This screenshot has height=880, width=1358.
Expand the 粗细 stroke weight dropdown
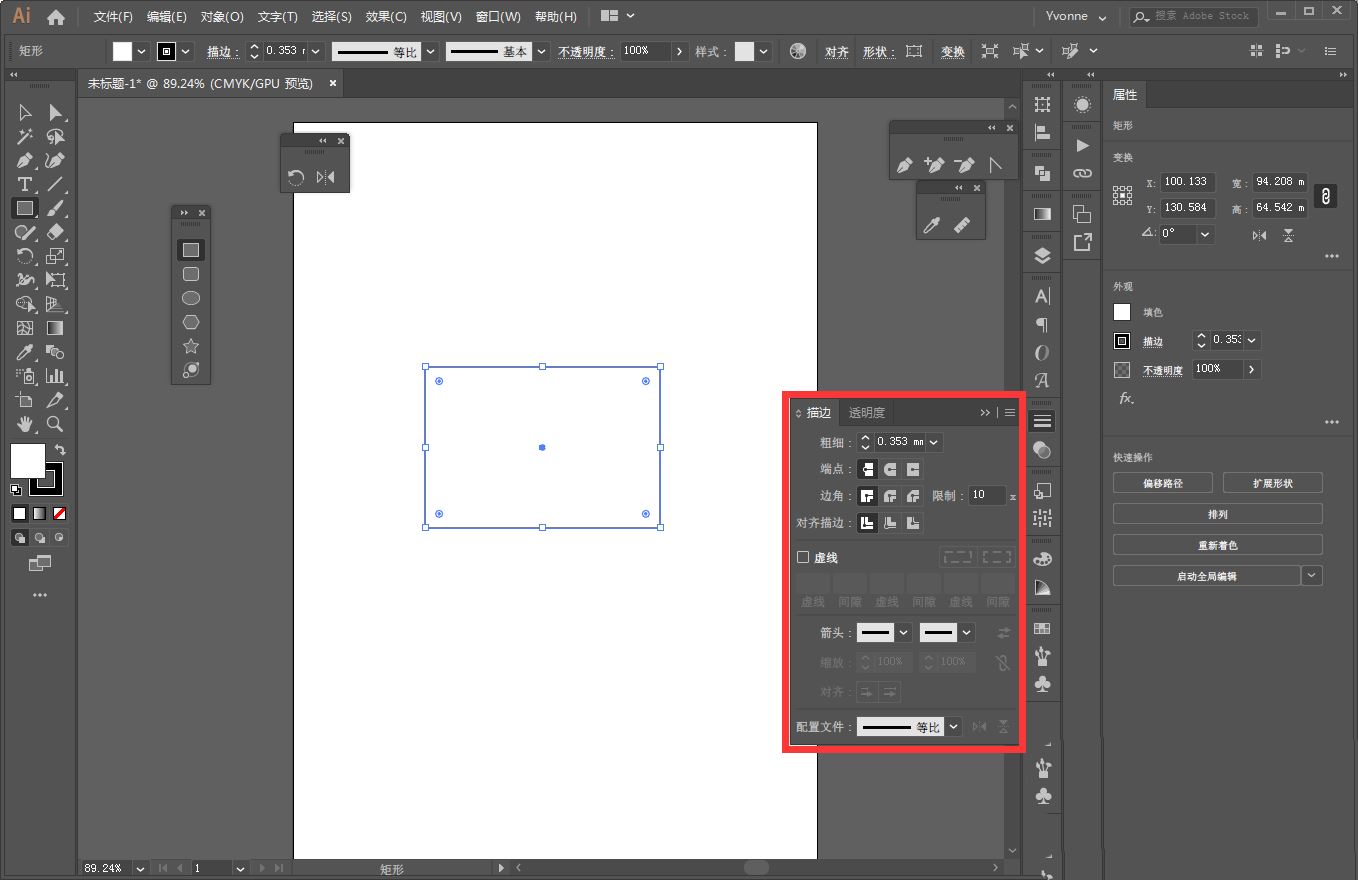point(934,442)
